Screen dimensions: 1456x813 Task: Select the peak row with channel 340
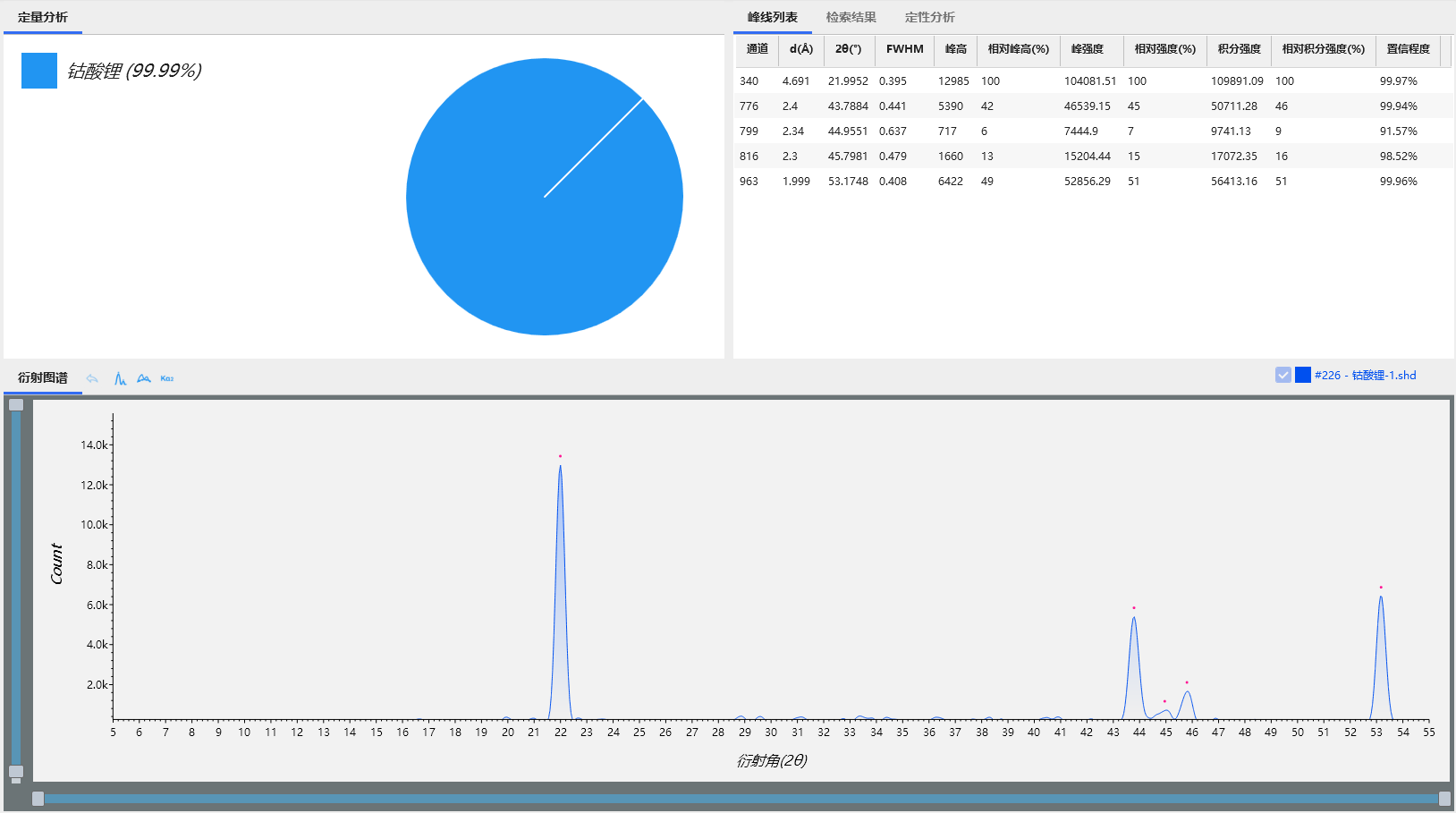tap(1091, 81)
